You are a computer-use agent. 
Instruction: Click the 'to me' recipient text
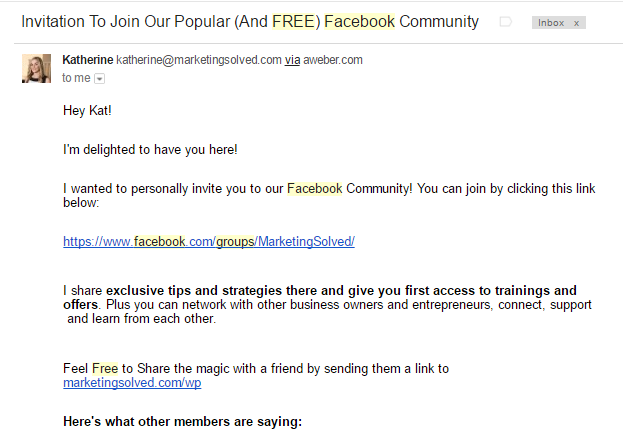(76, 78)
